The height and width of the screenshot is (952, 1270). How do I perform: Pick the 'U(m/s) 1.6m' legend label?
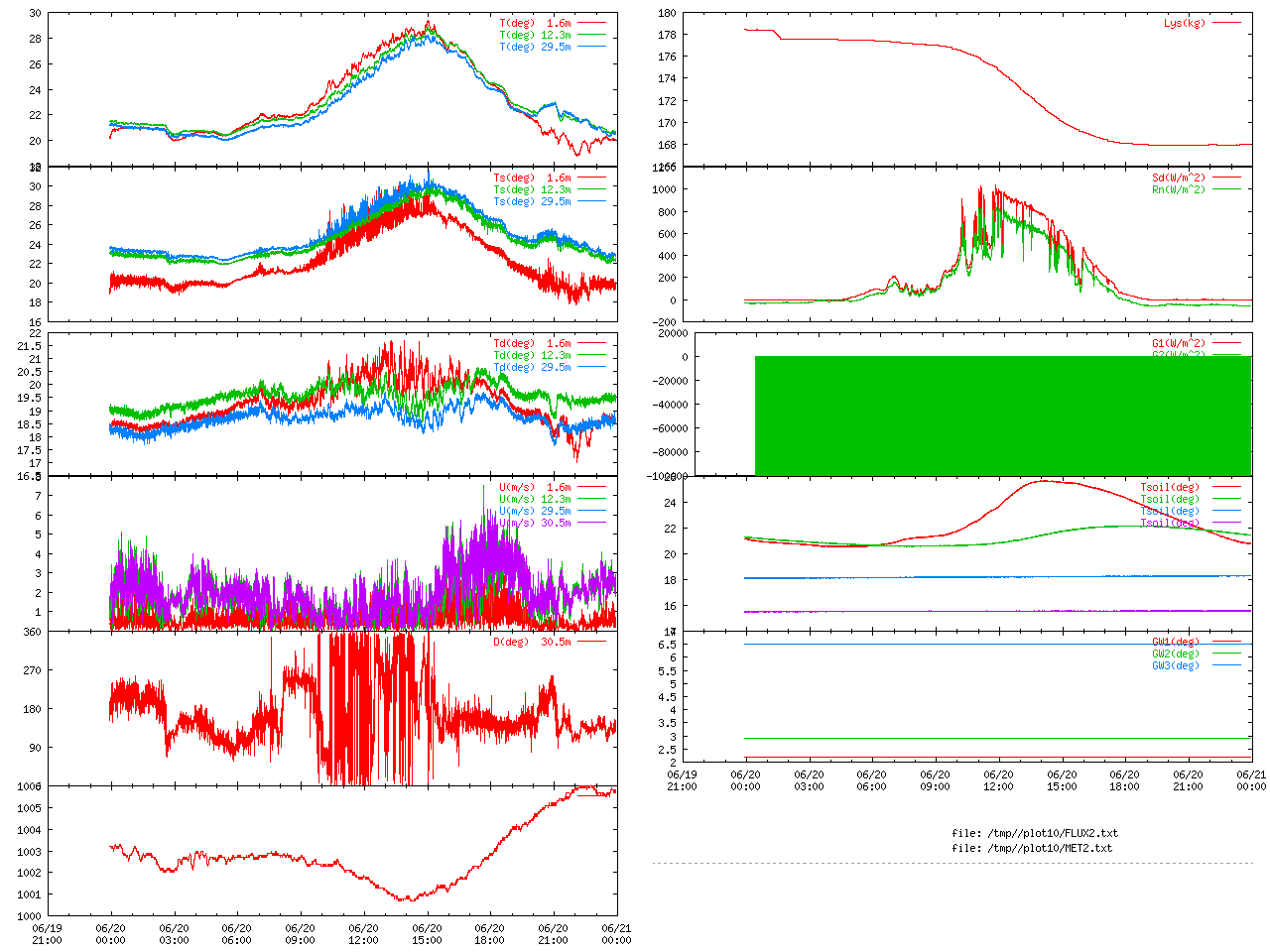click(x=536, y=487)
